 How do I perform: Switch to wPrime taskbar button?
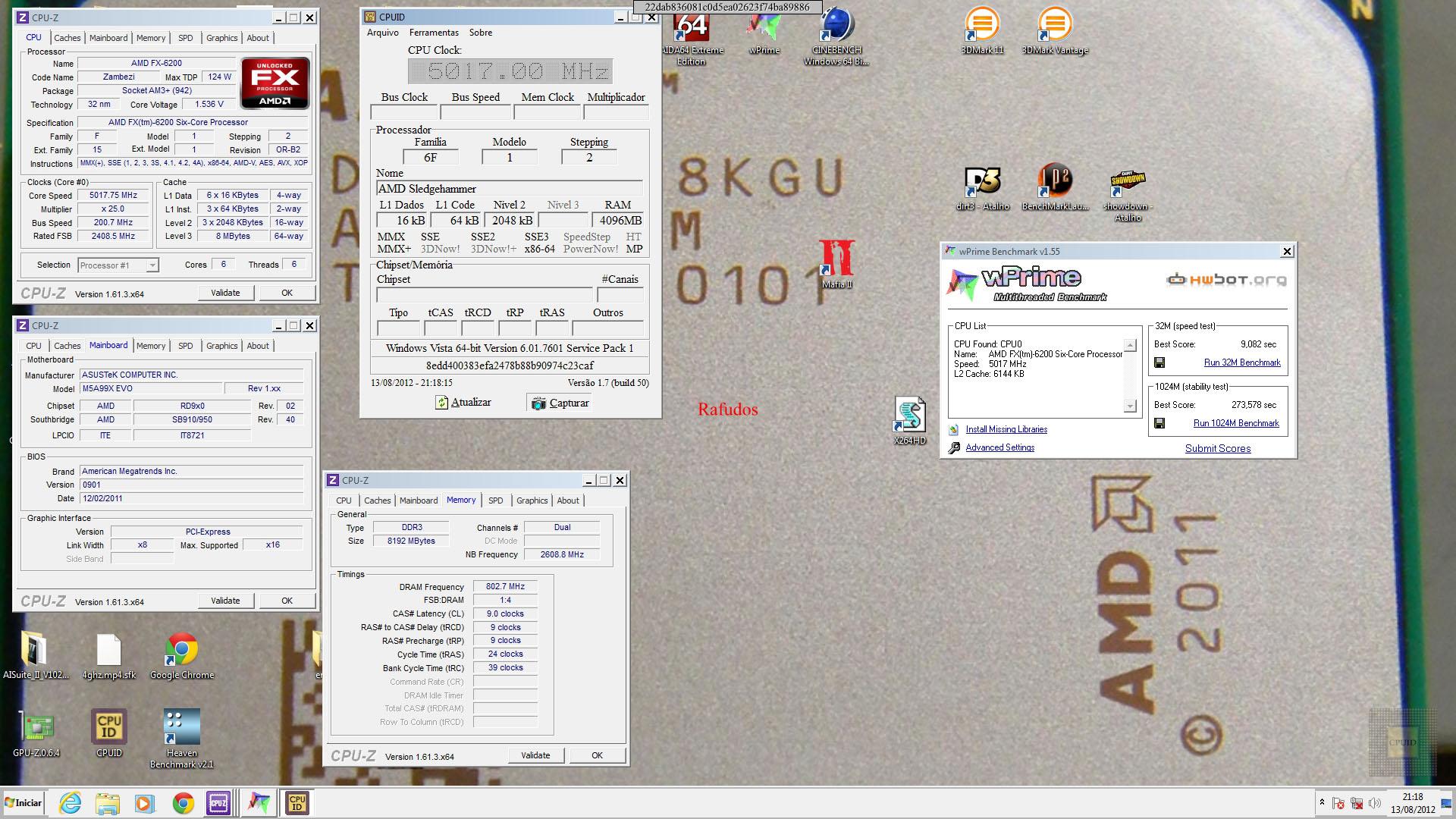(259, 803)
